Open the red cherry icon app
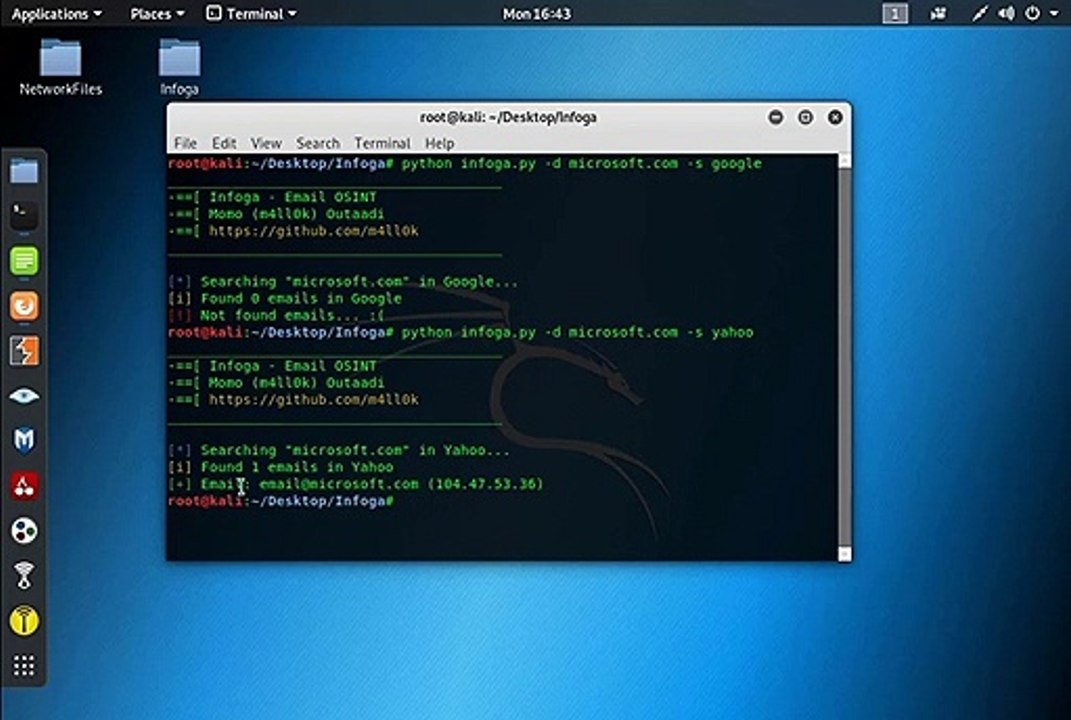The width and height of the screenshot is (1071, 720). pyautogui.click(x=24, y=486)
